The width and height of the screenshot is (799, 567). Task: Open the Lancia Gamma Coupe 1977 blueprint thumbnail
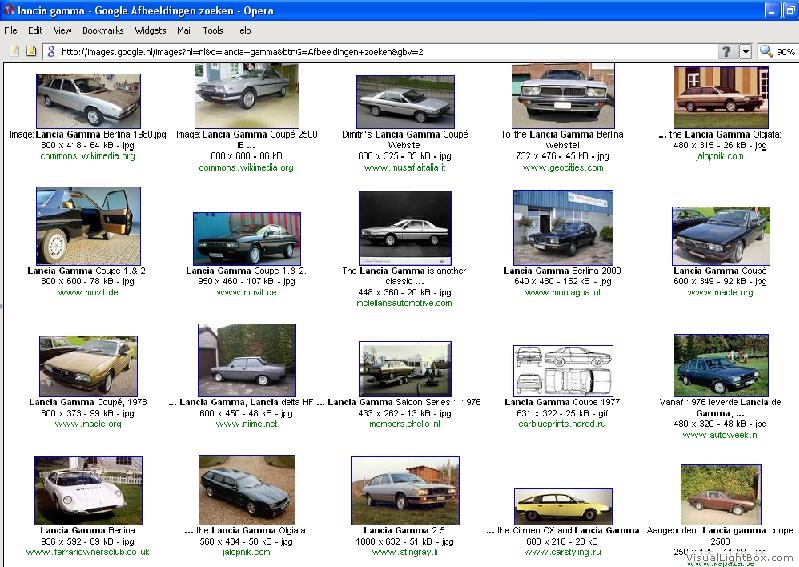[x=563, y=370]
